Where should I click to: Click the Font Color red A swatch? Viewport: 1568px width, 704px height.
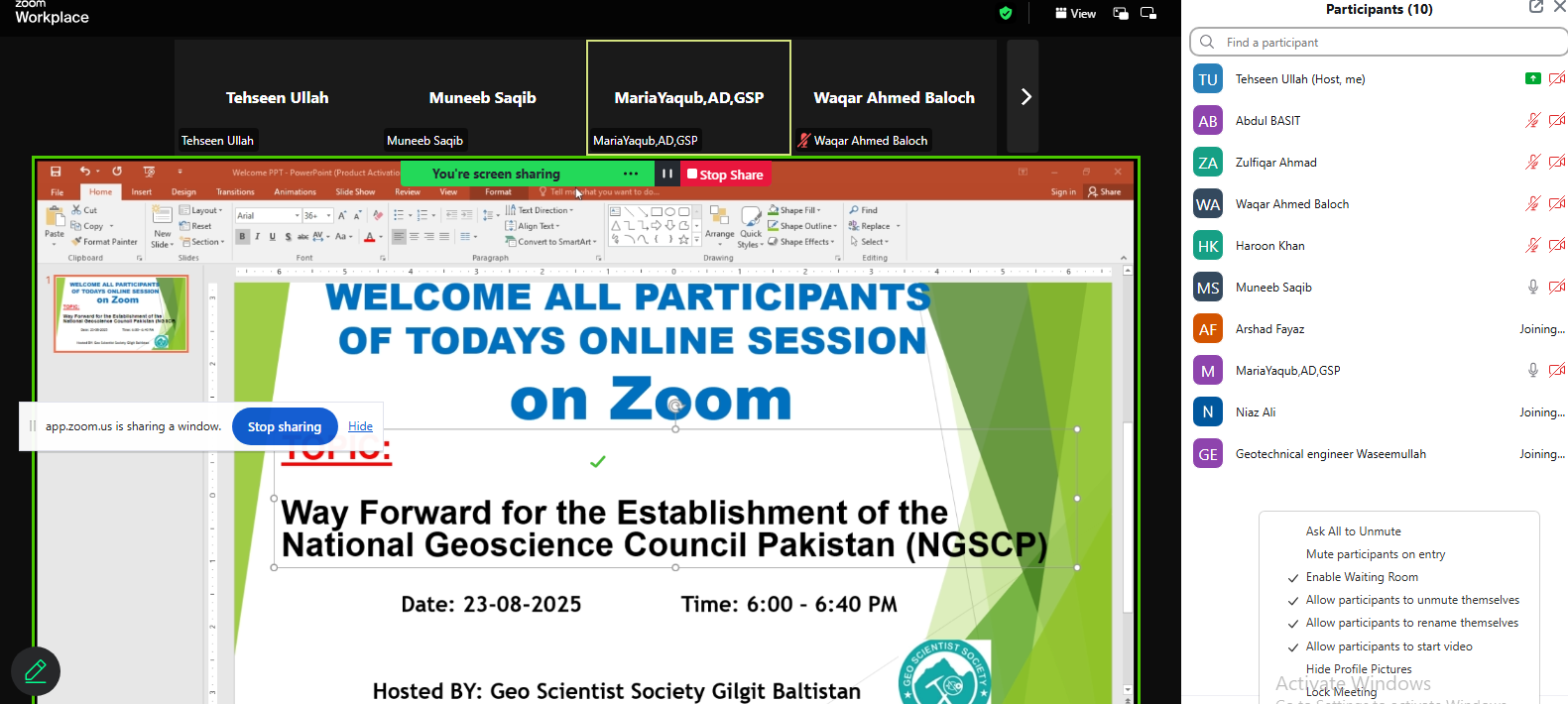(370, 237)
